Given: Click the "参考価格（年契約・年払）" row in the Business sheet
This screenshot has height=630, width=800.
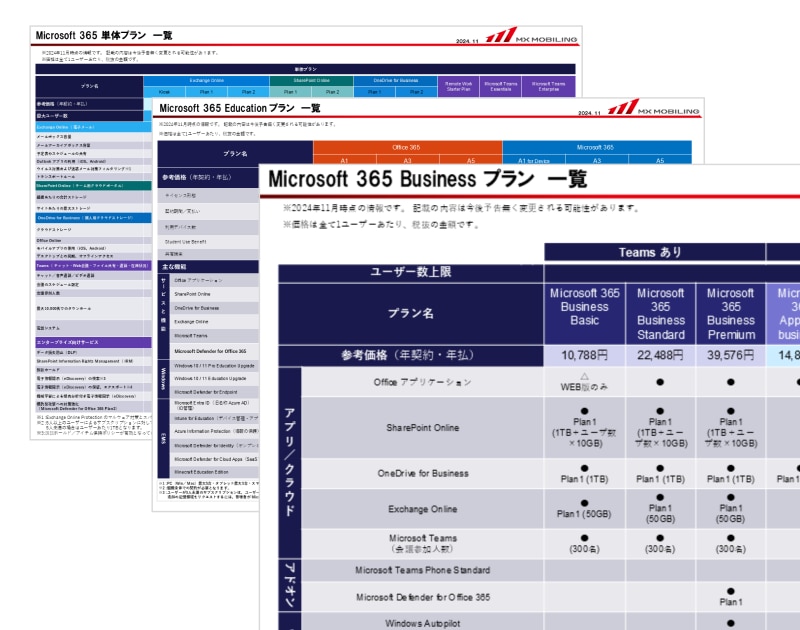Looking at the screenshot, I should (x=411, y=355).
